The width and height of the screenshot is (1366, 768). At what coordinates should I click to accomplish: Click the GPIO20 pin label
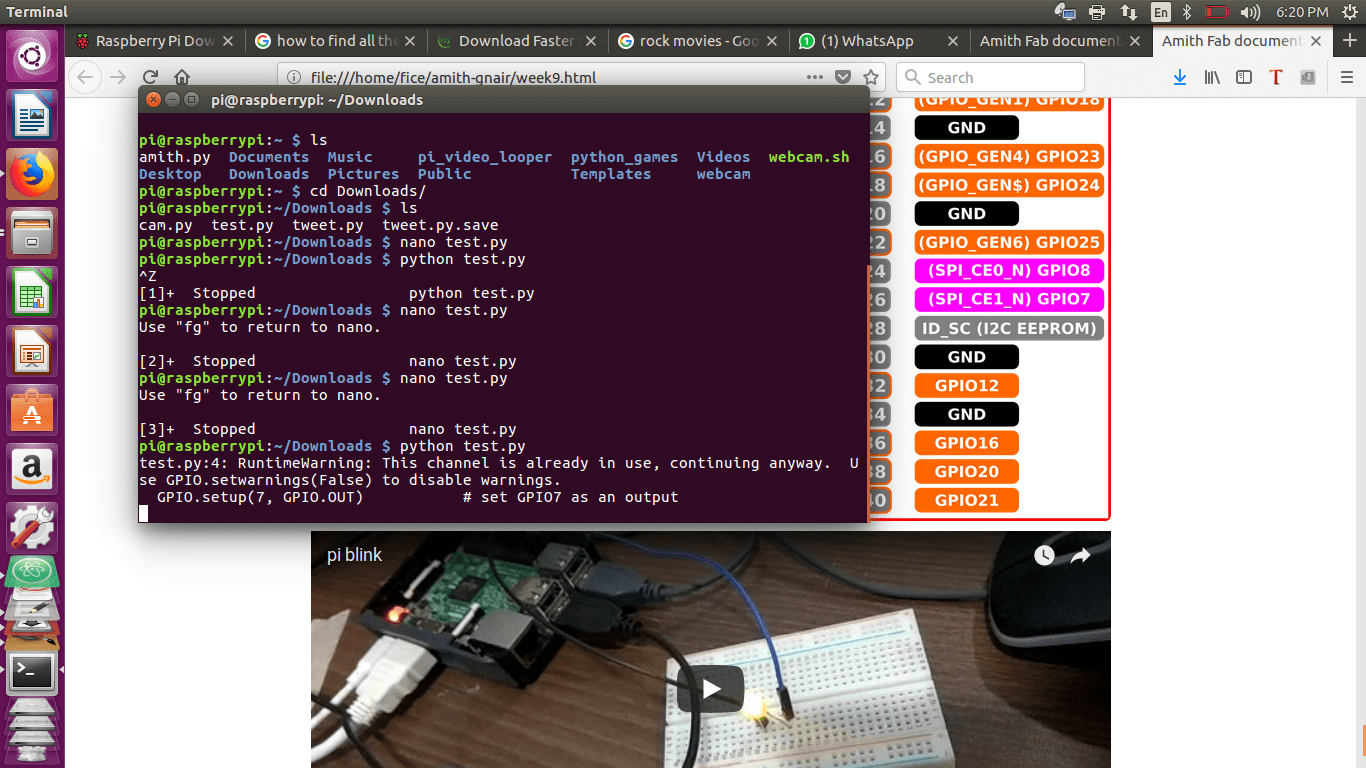[966, 471]
